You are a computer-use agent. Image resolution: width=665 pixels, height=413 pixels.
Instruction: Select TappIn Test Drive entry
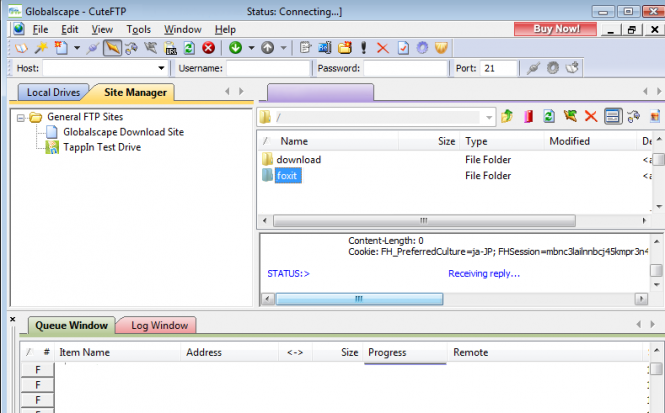[x=102, y=147]
